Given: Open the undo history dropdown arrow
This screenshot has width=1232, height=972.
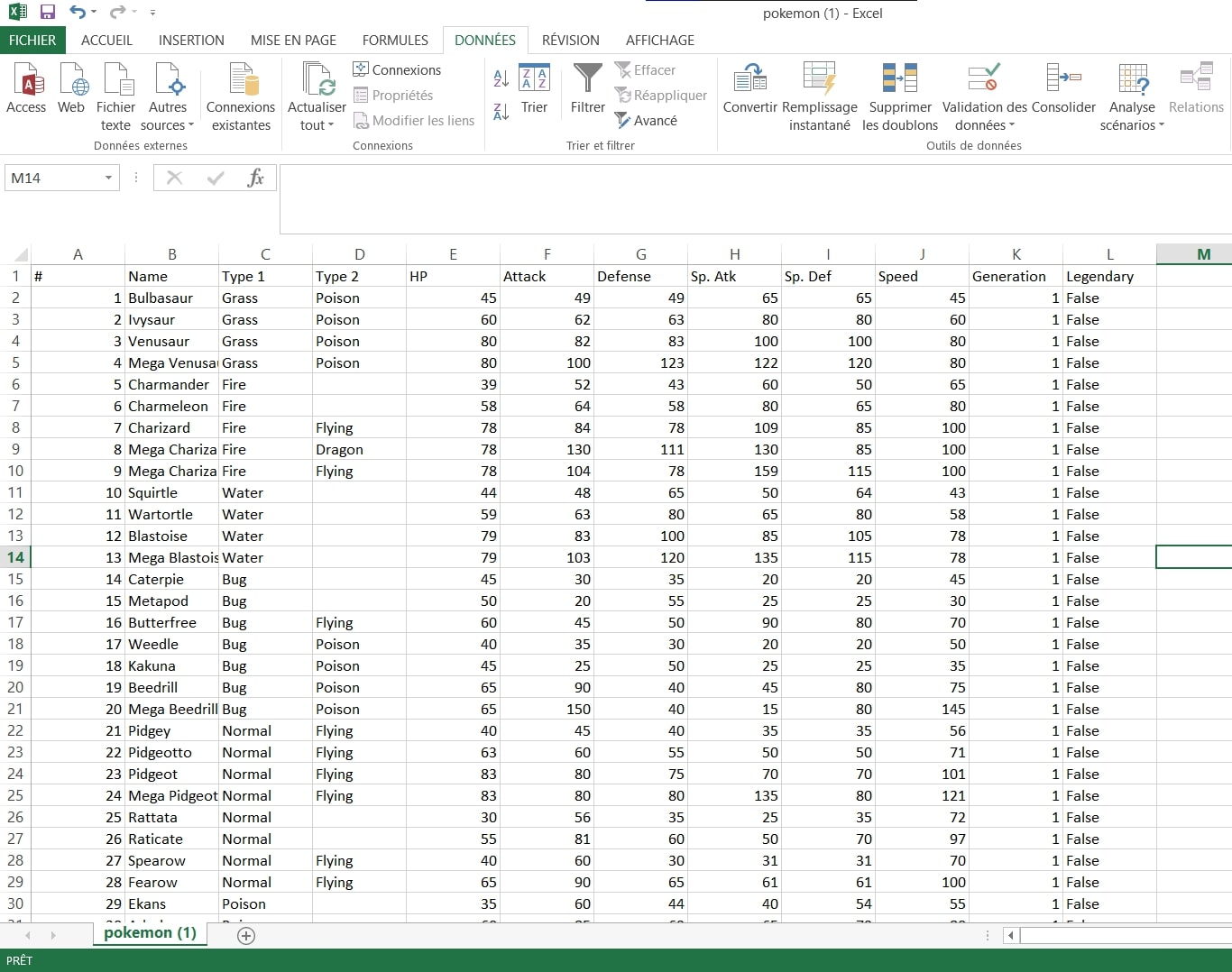Looking at the screenshot, I should (94, 12).
